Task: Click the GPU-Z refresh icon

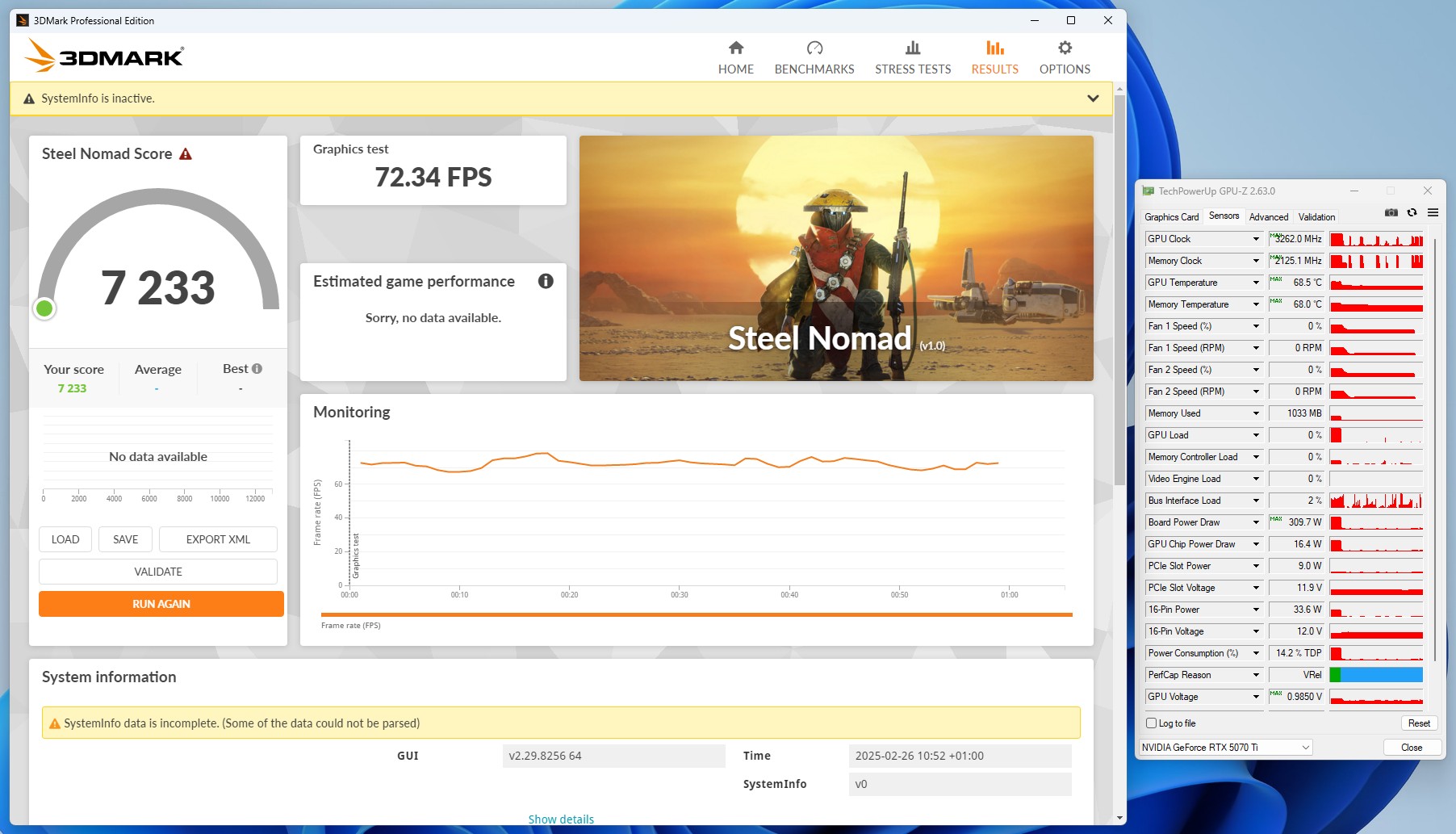Action: coord(1412,212)
